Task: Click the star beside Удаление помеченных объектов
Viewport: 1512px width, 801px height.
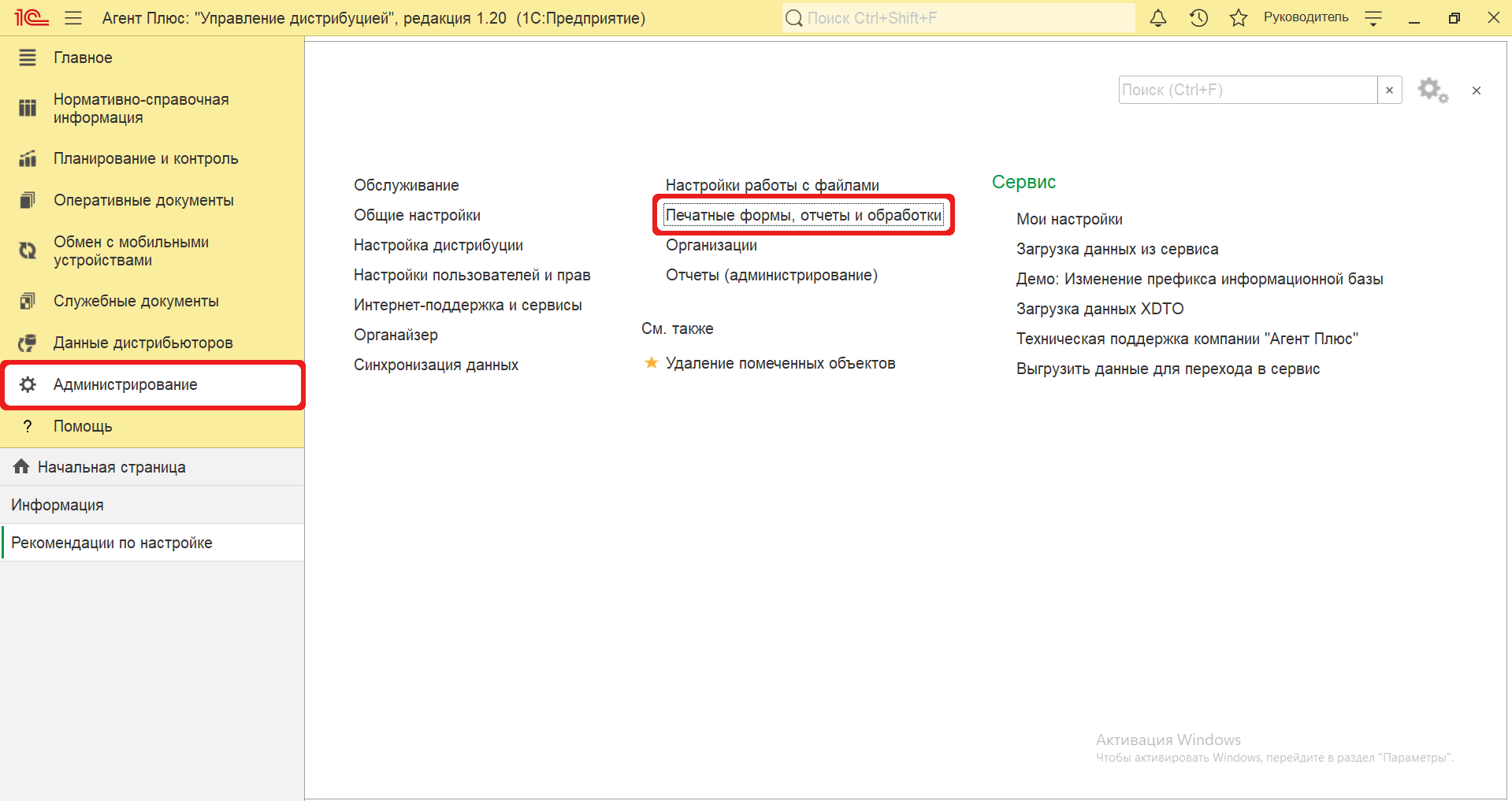Action: coord(652,363)
